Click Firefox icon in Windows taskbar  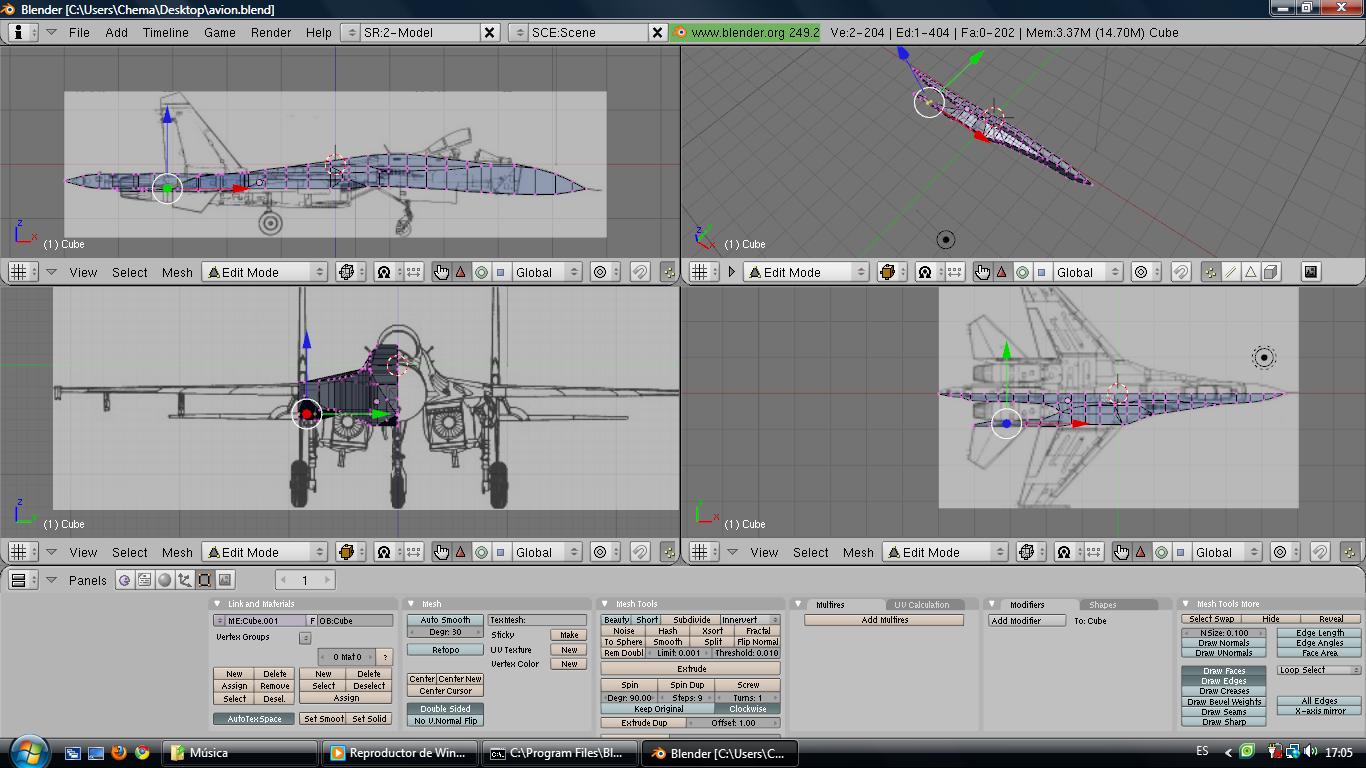click(119, 752)
